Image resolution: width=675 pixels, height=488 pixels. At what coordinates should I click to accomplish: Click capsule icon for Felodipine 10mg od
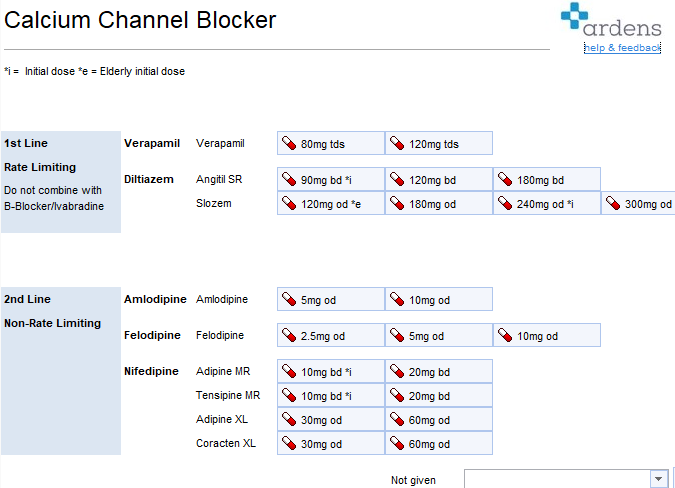pos(505,336)
